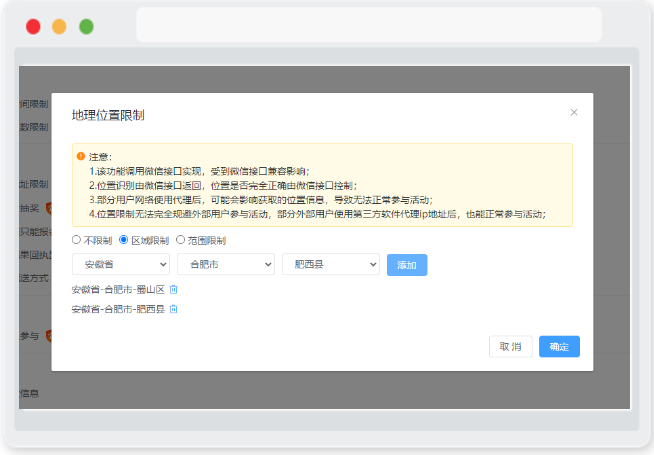The width and height of the screenshot is (654, 455).
Task: Click the 添加 button
Action: (x=407, y=265)
